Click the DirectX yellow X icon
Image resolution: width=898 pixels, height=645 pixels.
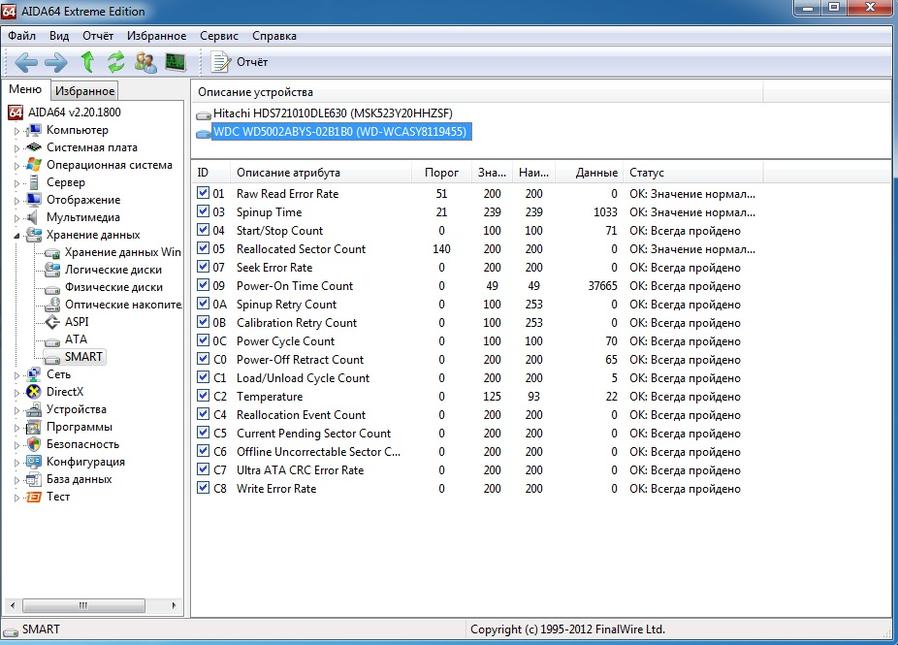(34, 392)
